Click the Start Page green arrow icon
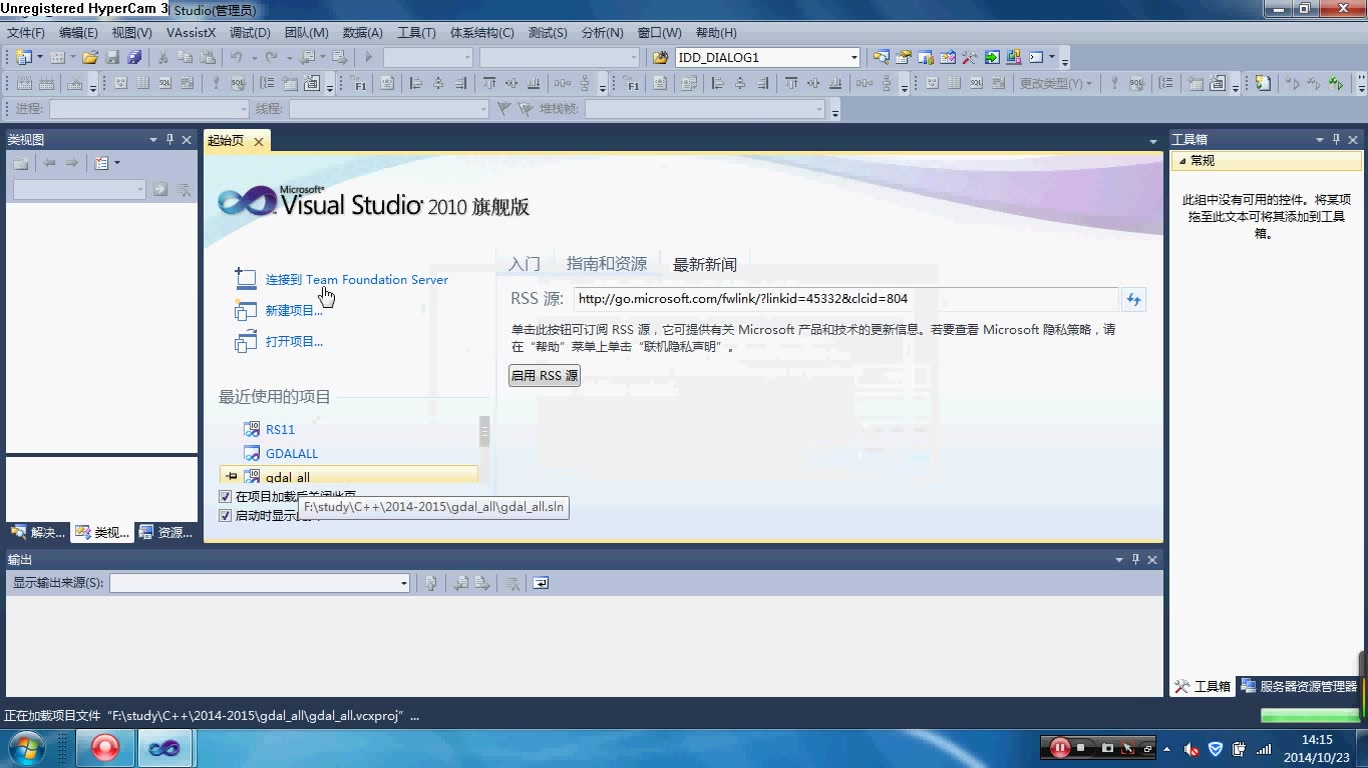This screenshot has width=1368, height=768. click(991, 57)
